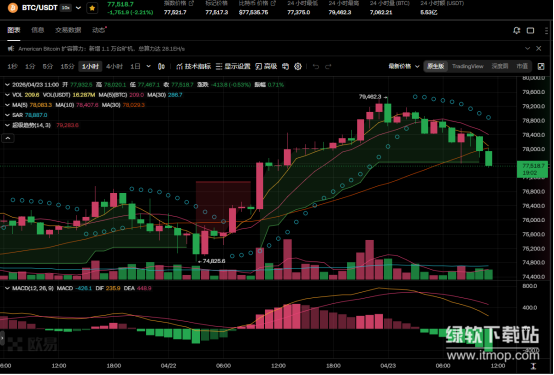This screenshot has width=554, height=375.
Task: Open the three-dot more options menu
Action: coord(546,30)
